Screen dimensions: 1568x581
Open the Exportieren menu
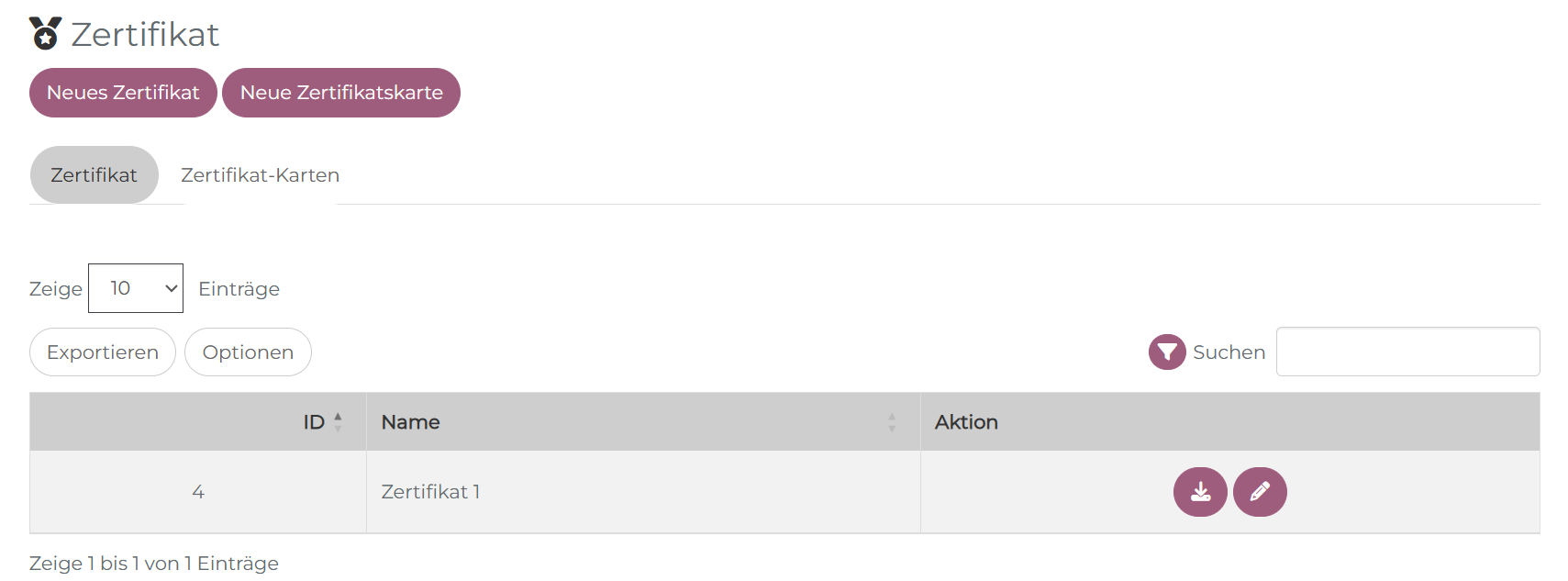[x=103, y=352]
